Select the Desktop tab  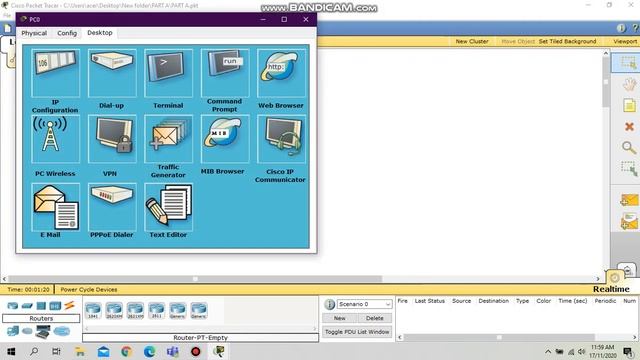coord(100,33)
